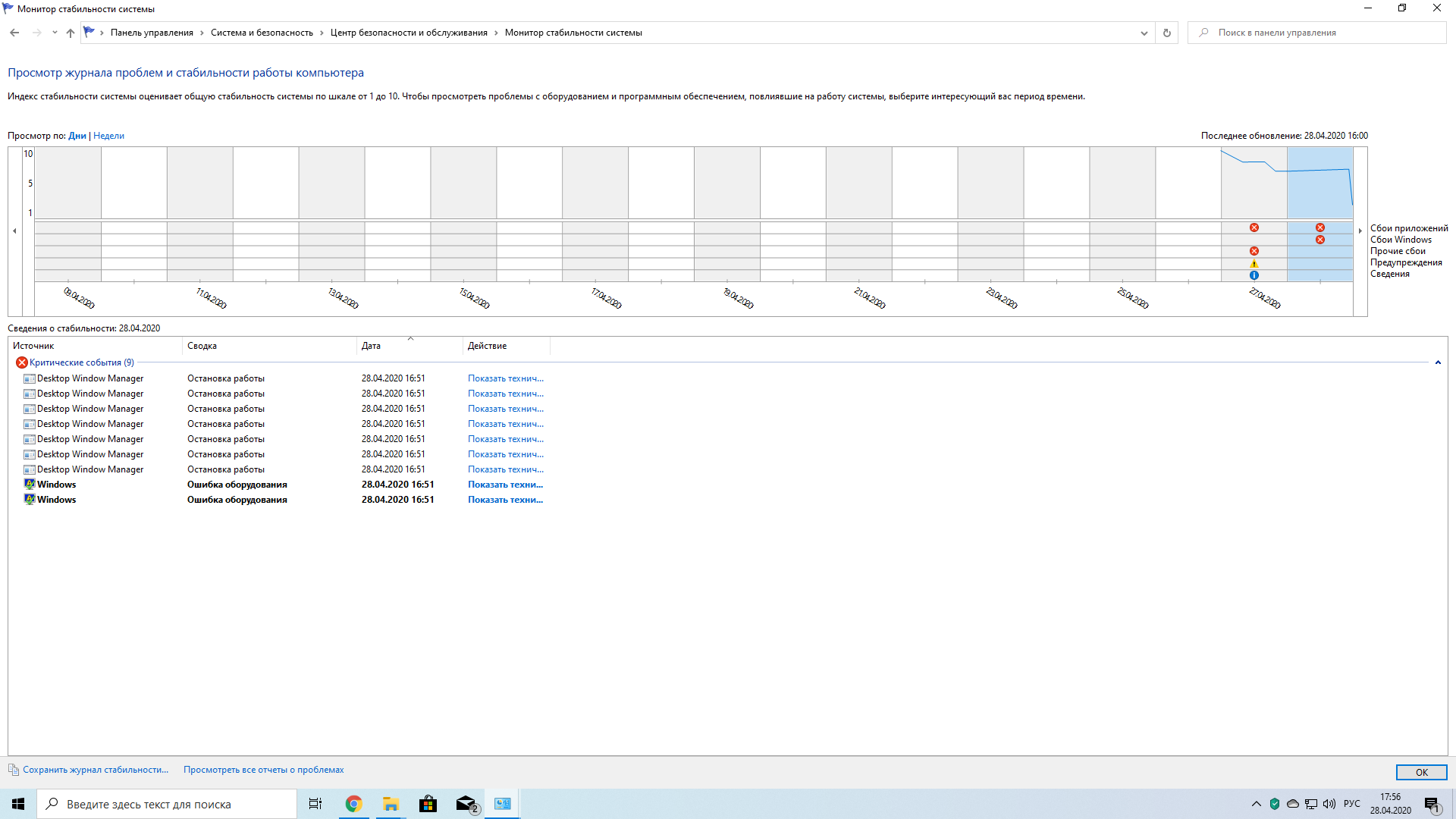Select miscellaneous failure icon on 27.04.2020
This screenshot has height=819, width=1456.
(x=1254, y=251)
